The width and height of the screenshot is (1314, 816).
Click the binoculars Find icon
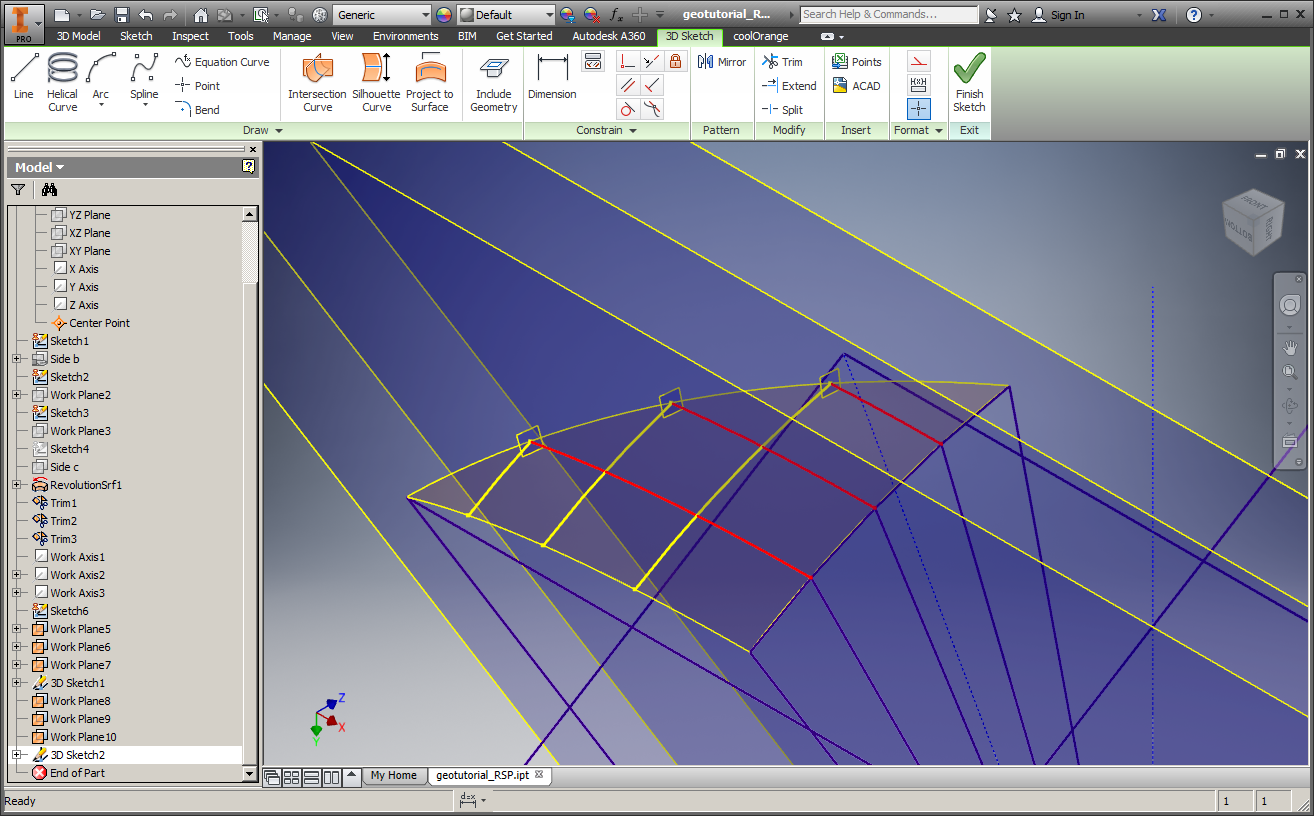tap(49, 189)
